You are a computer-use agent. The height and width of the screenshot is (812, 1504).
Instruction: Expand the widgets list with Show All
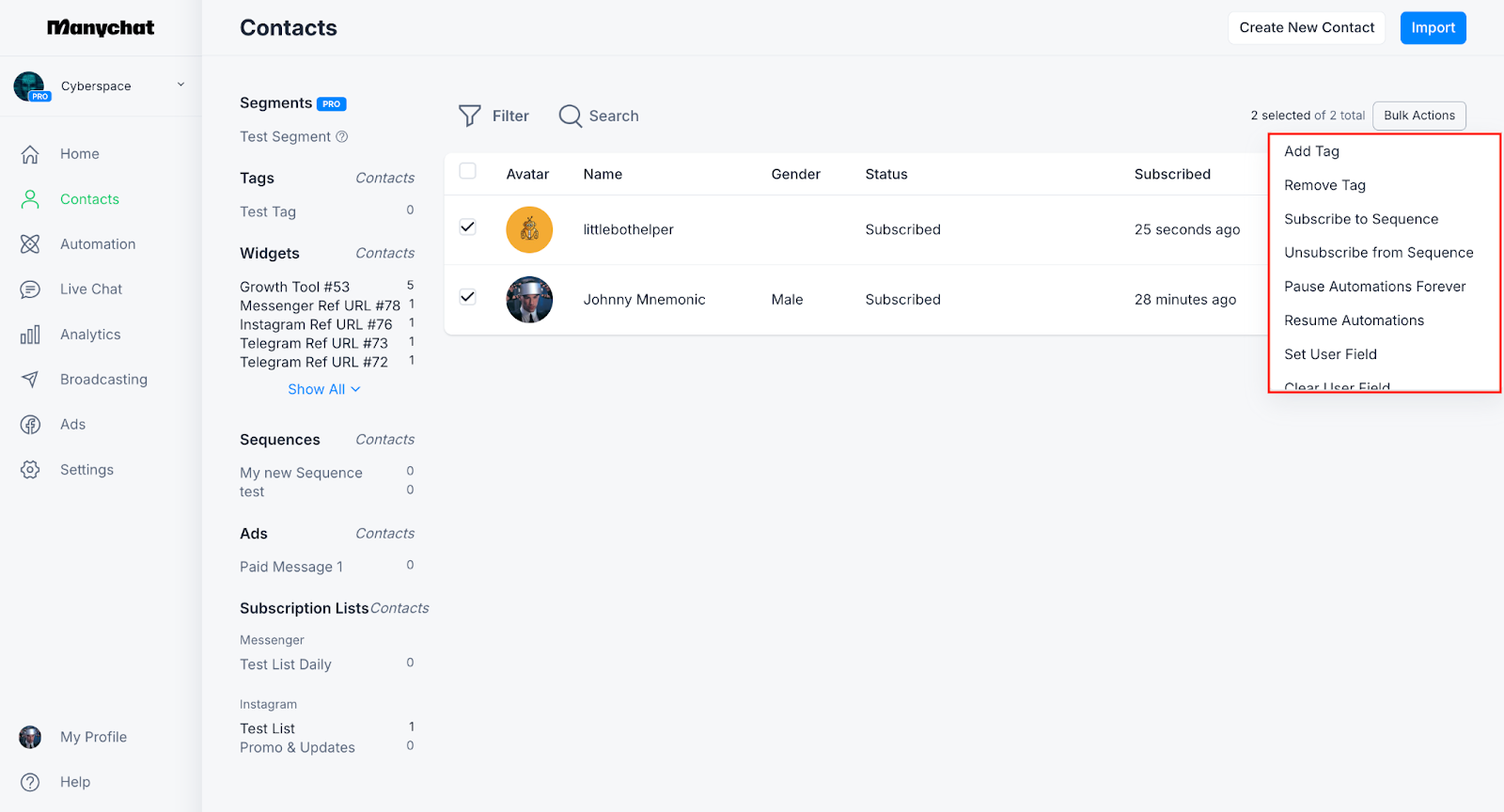click(324, 389)
